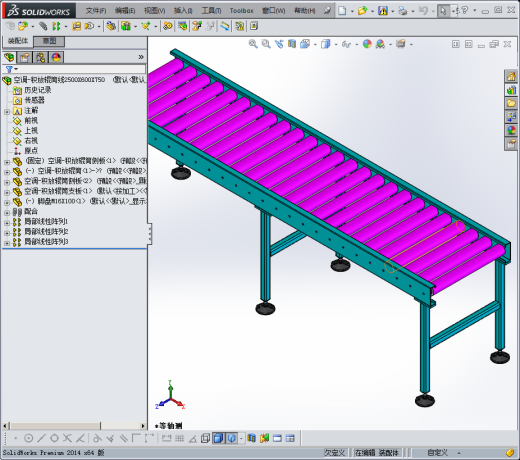Select the top-level assembly tree item
Viewport: 520px width, 460px height.
coord(74,80)
